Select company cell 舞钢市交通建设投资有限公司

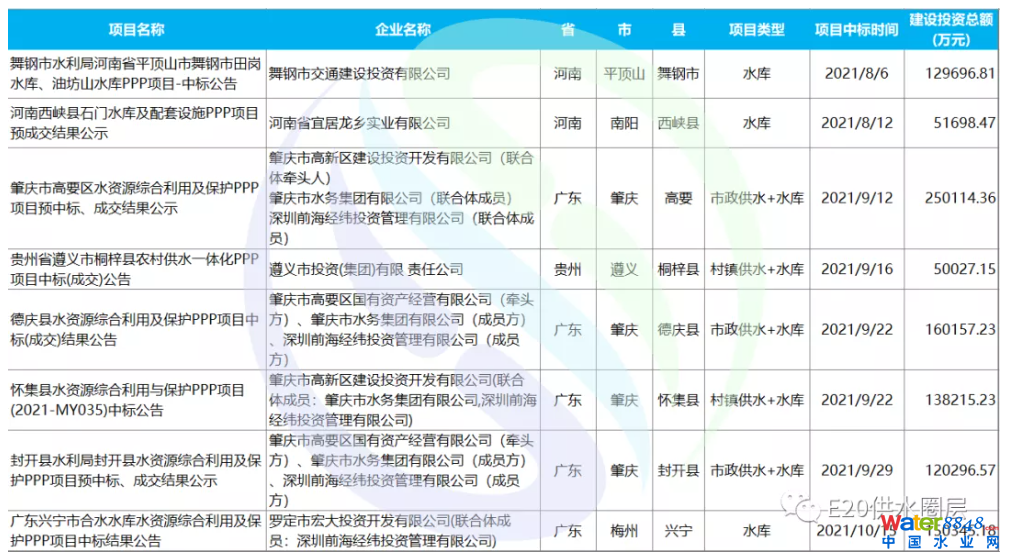coord(360,73)
